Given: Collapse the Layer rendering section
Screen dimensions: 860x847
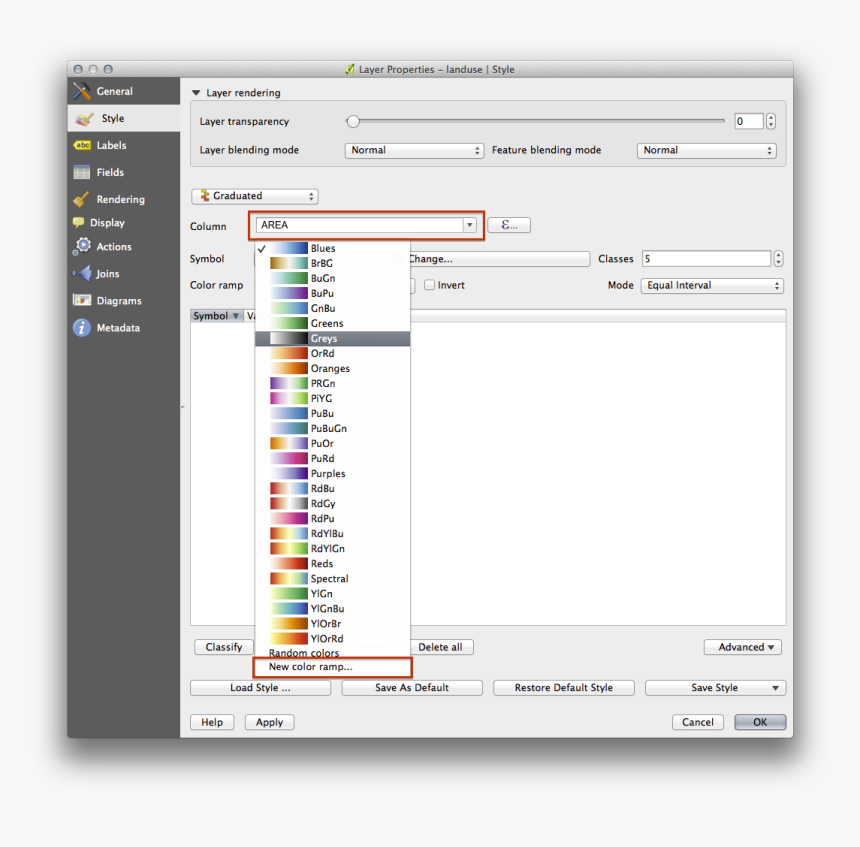Looking at the screenshot, I should pyautogui.click(x=196, y=93).
